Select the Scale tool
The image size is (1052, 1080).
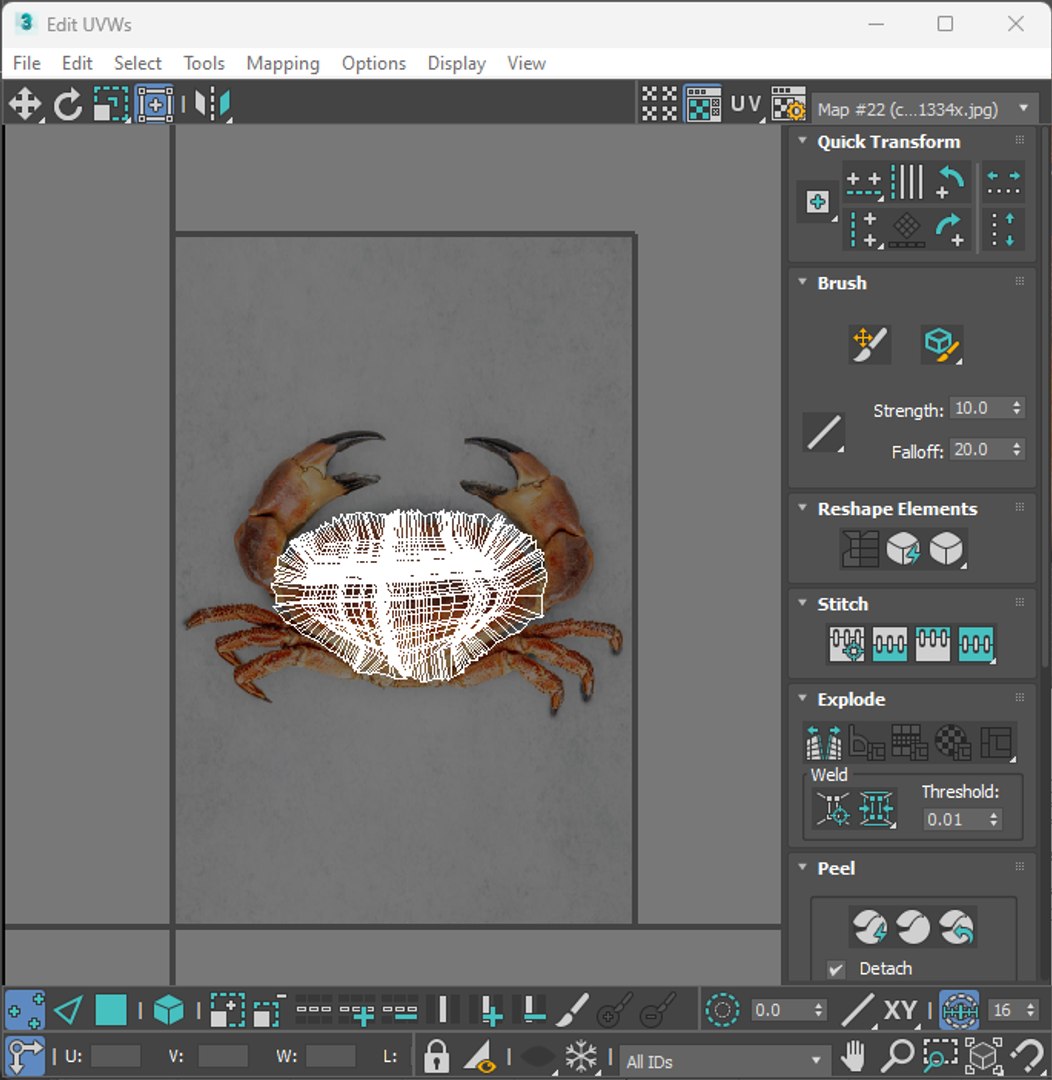(110, 105)
